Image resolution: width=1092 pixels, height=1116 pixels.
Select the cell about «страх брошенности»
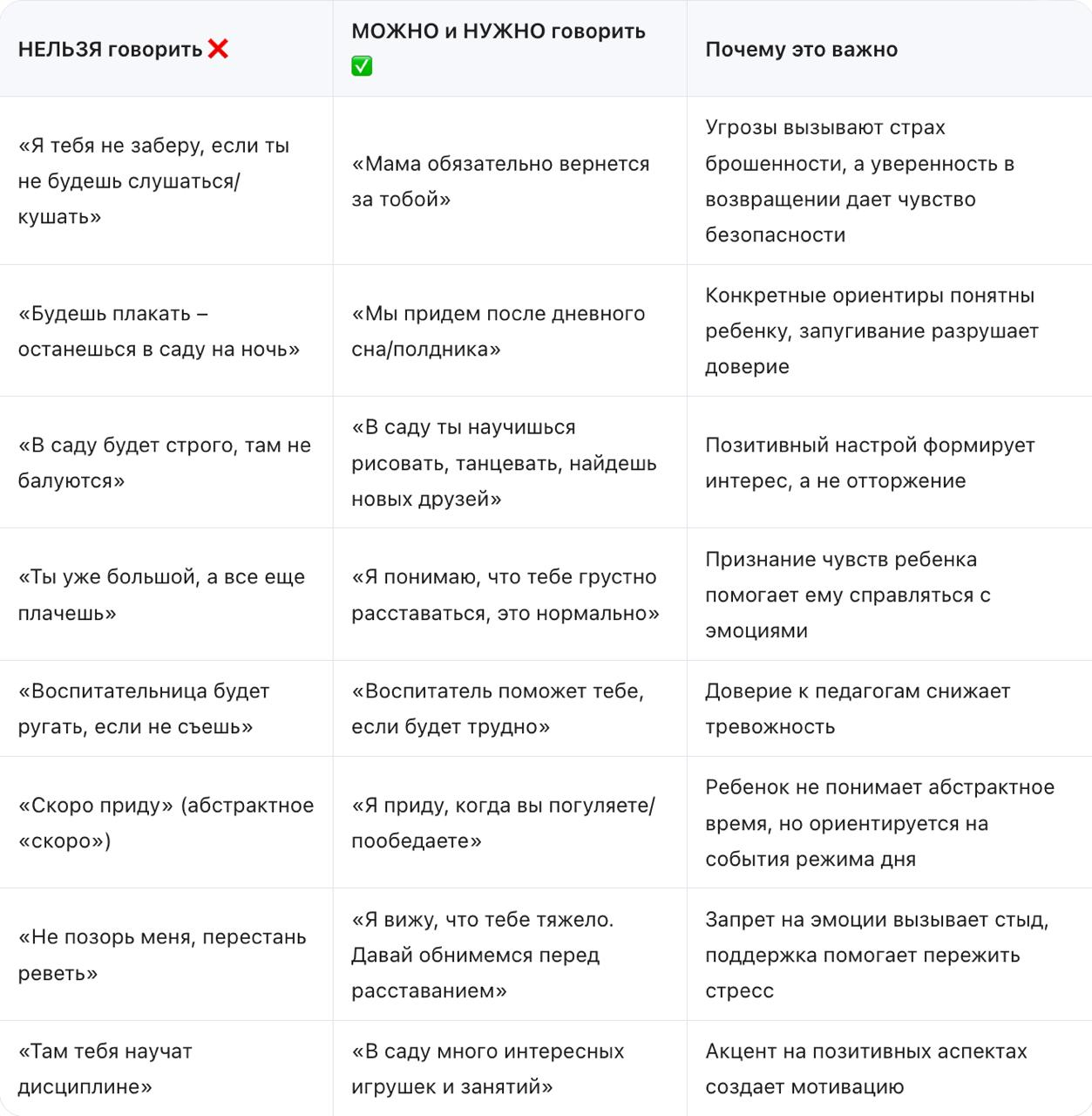[889, 181]
